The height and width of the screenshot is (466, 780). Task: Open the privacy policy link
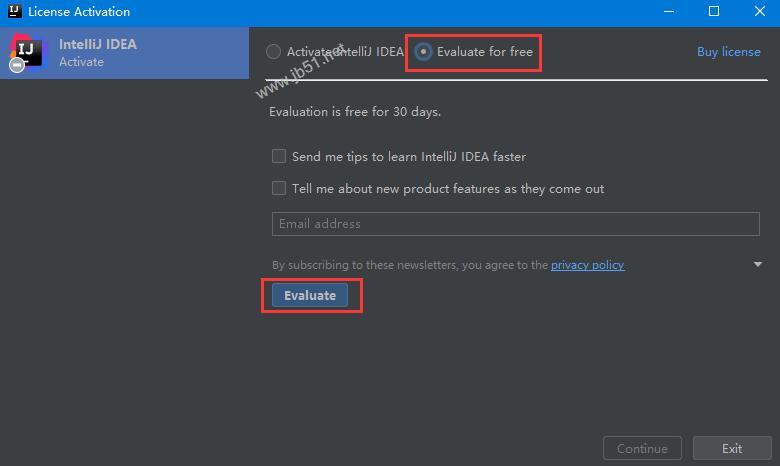click(587, 265)
